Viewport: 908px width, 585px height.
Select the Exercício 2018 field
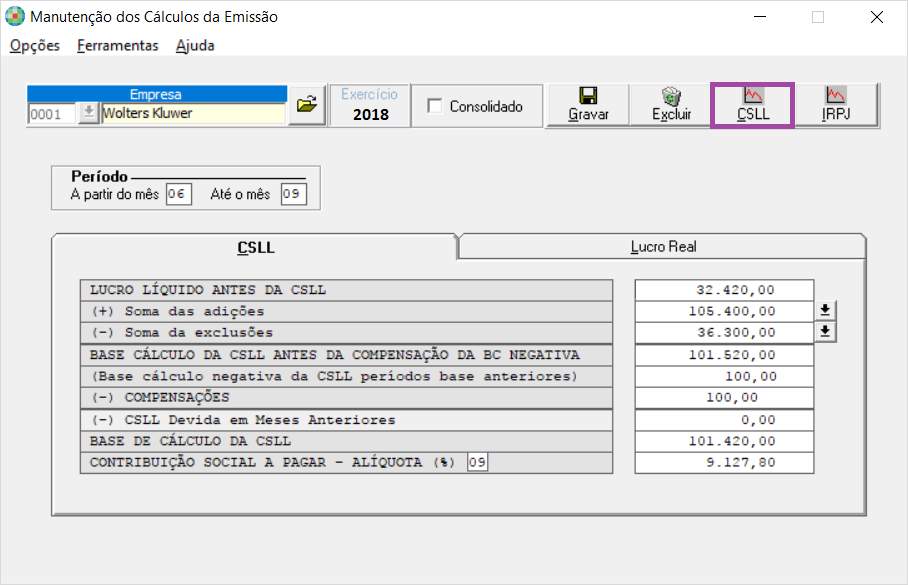pyautogui.click(x=369, y=105)
